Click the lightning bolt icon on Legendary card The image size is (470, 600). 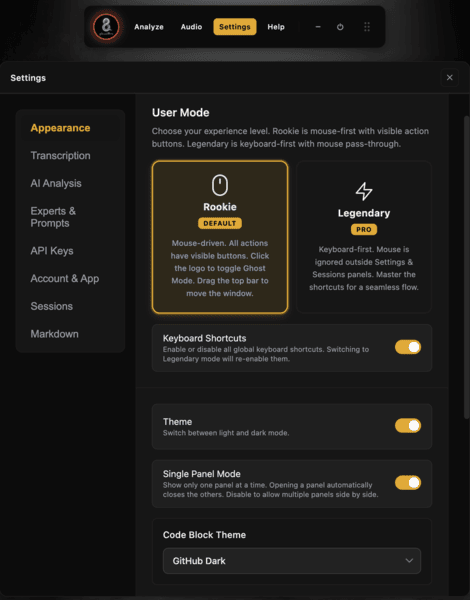pyautogui.click(x=364, y=191)
